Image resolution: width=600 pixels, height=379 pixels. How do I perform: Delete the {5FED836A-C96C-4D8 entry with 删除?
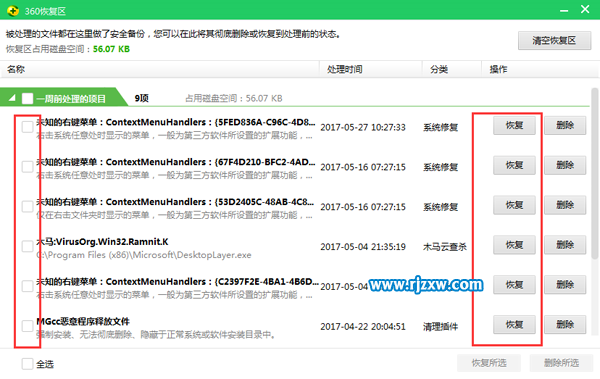coord(565,126)
